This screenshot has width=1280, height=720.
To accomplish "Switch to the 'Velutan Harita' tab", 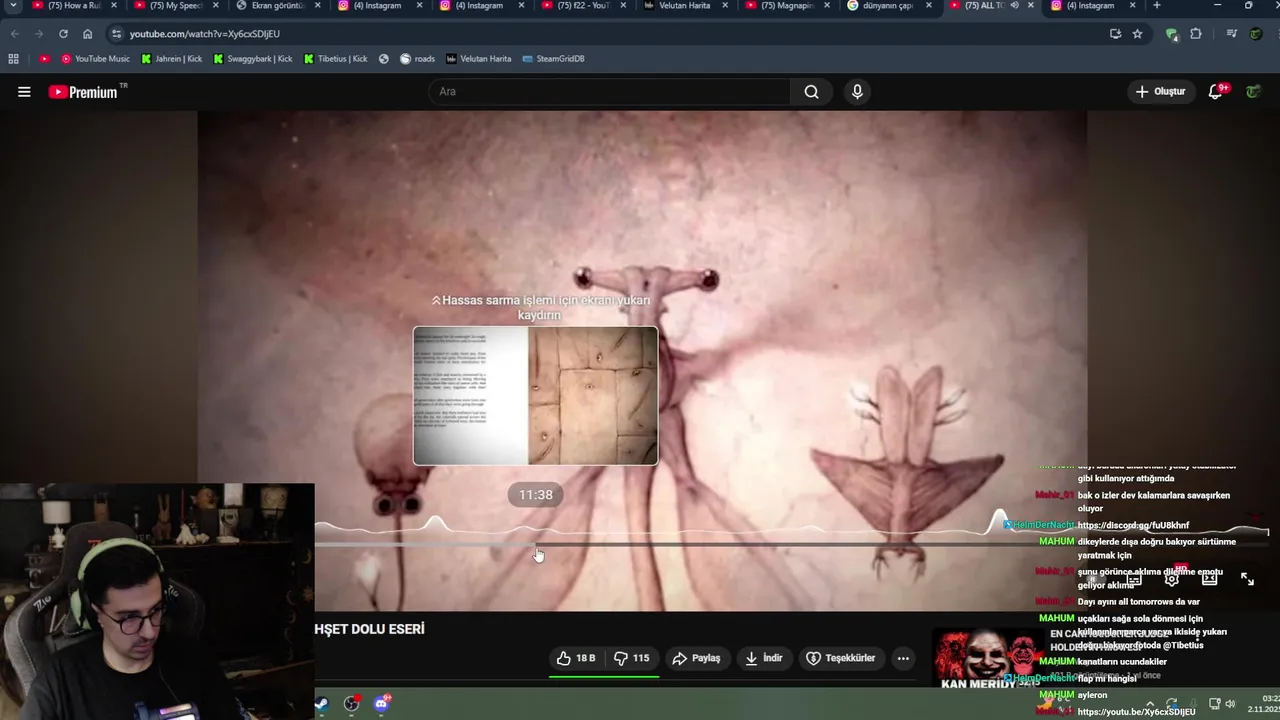I will click(x=687, y=6).
